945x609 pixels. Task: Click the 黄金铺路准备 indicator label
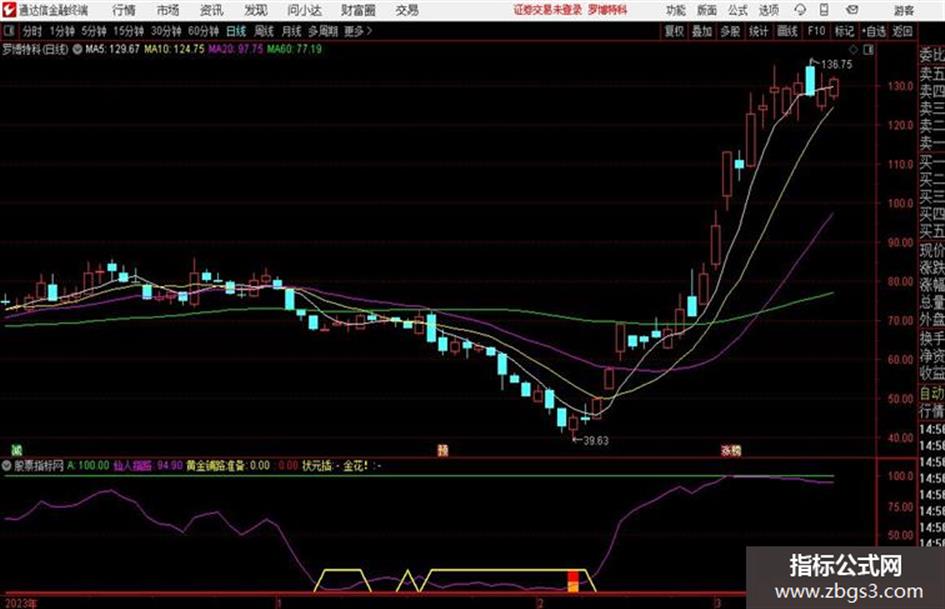pyautogui.click(x=216, y=465)
